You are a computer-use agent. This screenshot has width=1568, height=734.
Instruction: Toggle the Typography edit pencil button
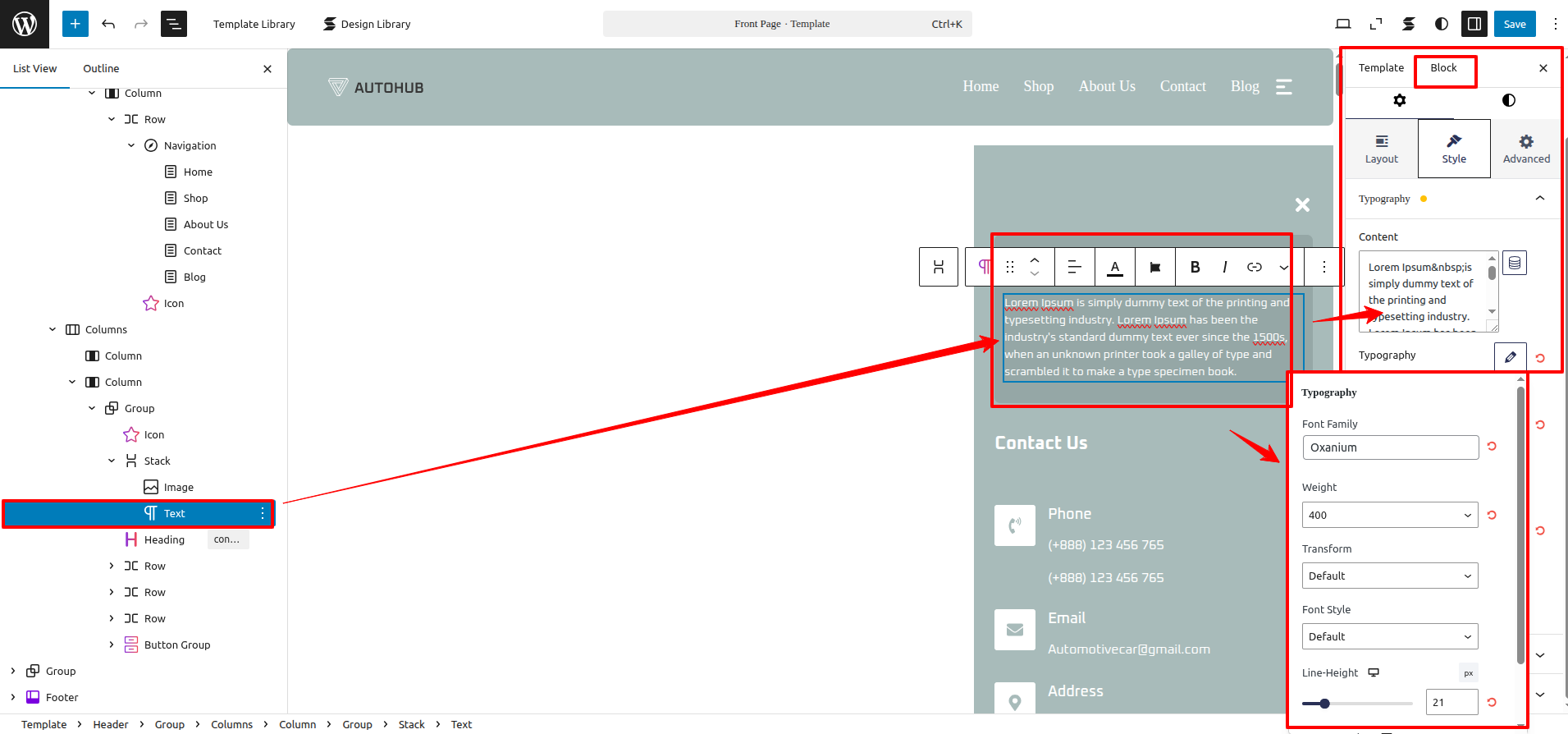pyautogui.click(x=1511, y=357)
